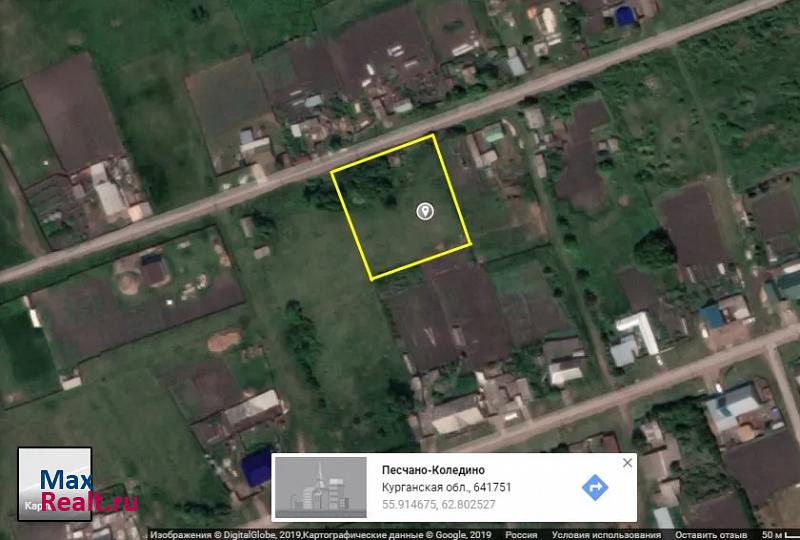Close the Песчано-Коледино info card
This screenshot has height=540, width=800.
[x=627, y=463]
